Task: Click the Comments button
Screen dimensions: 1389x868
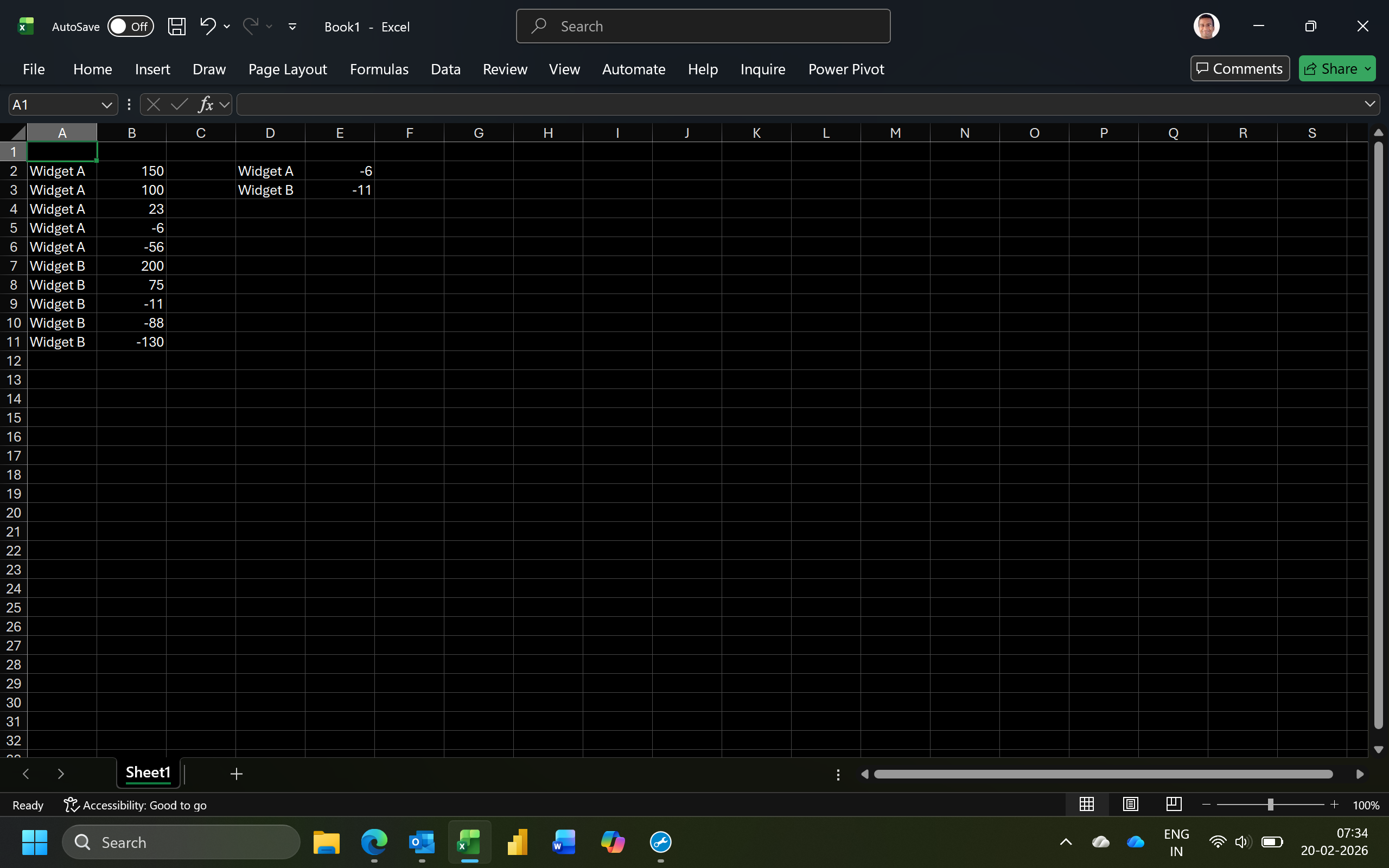Action: tap(1239, 69)
